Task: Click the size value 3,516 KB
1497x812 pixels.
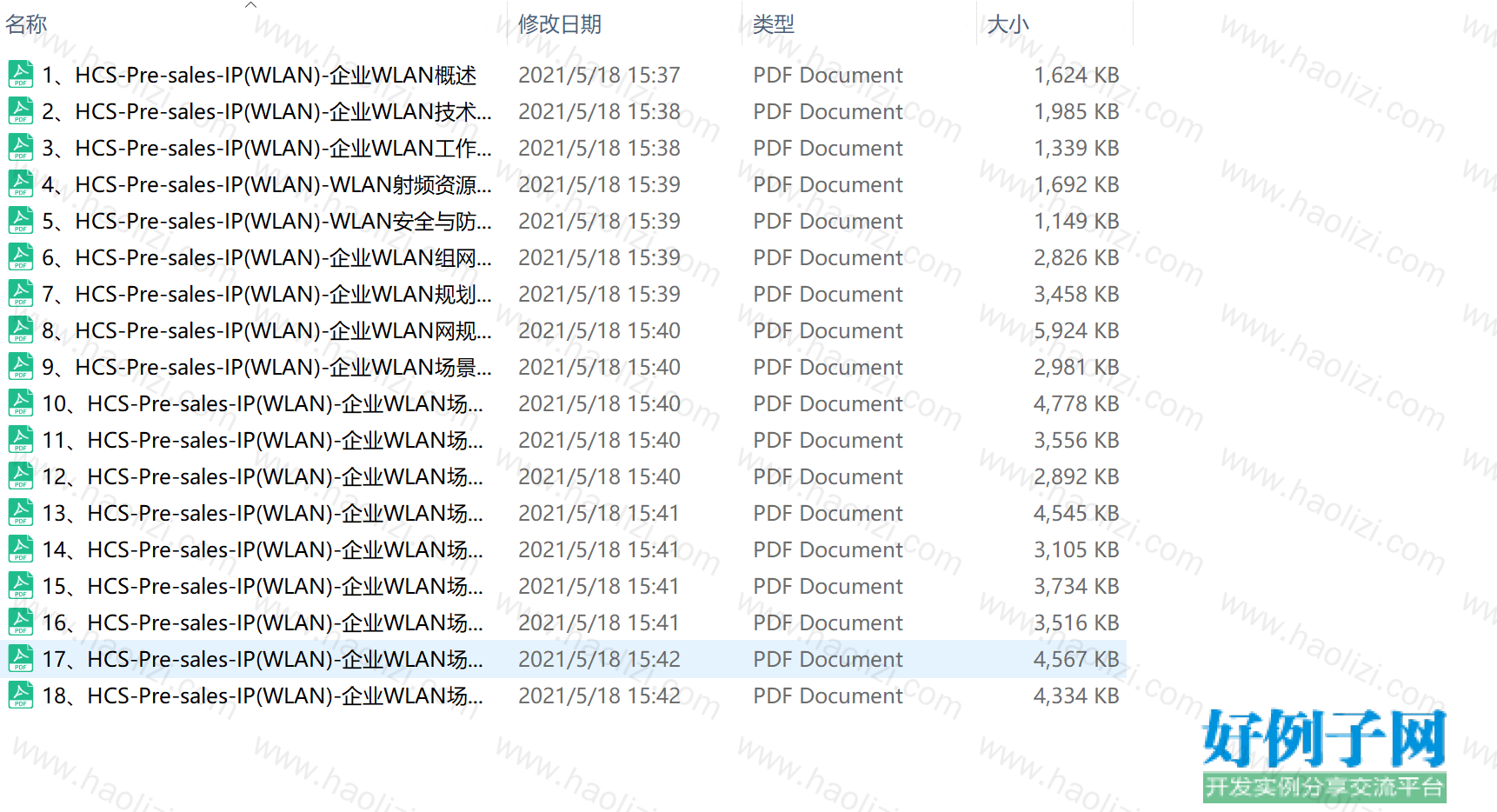Action: [x=1076, y=623]
